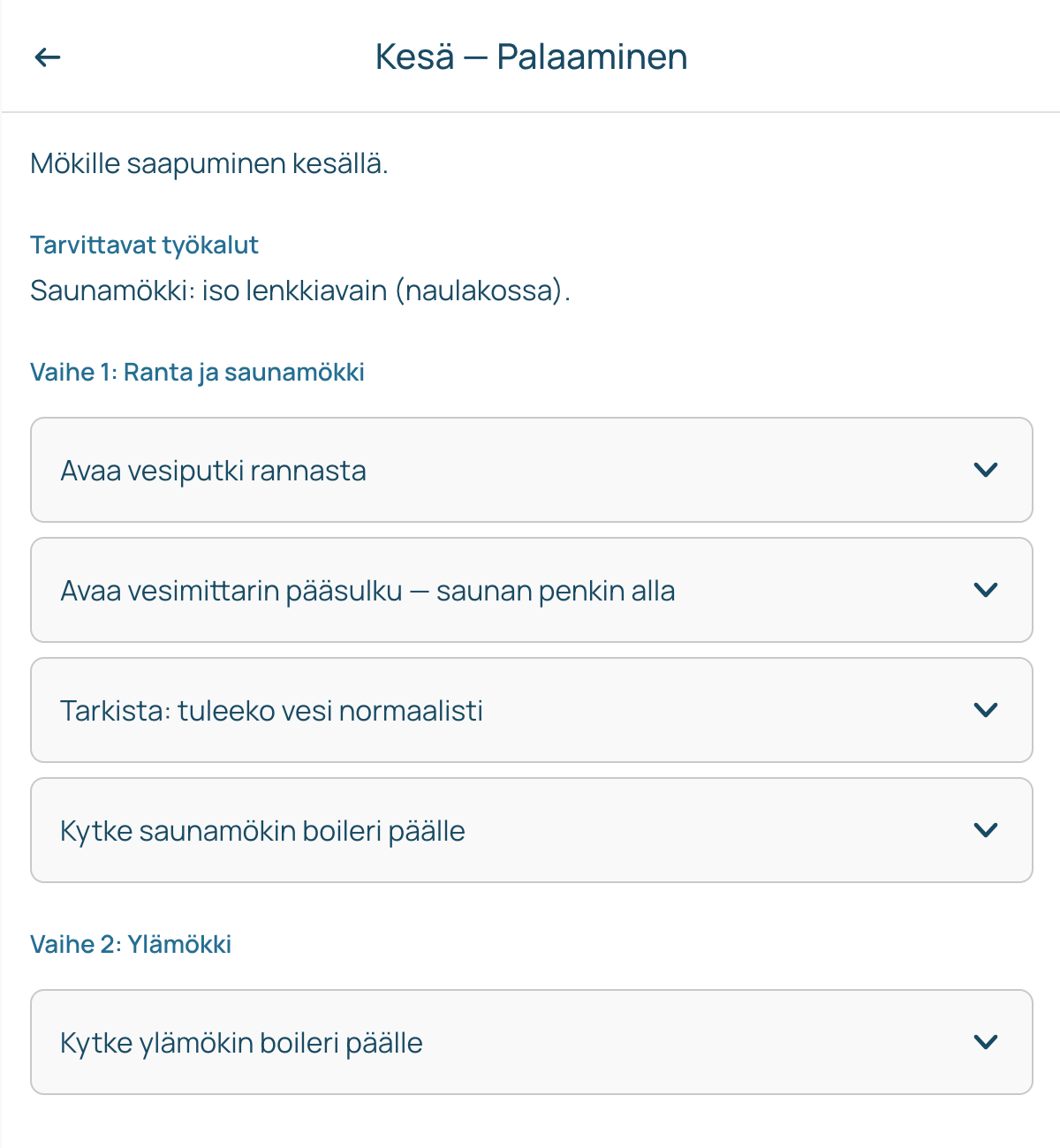
Task: Click the word Palaaminen in the header
Action: tap(592, 57)
